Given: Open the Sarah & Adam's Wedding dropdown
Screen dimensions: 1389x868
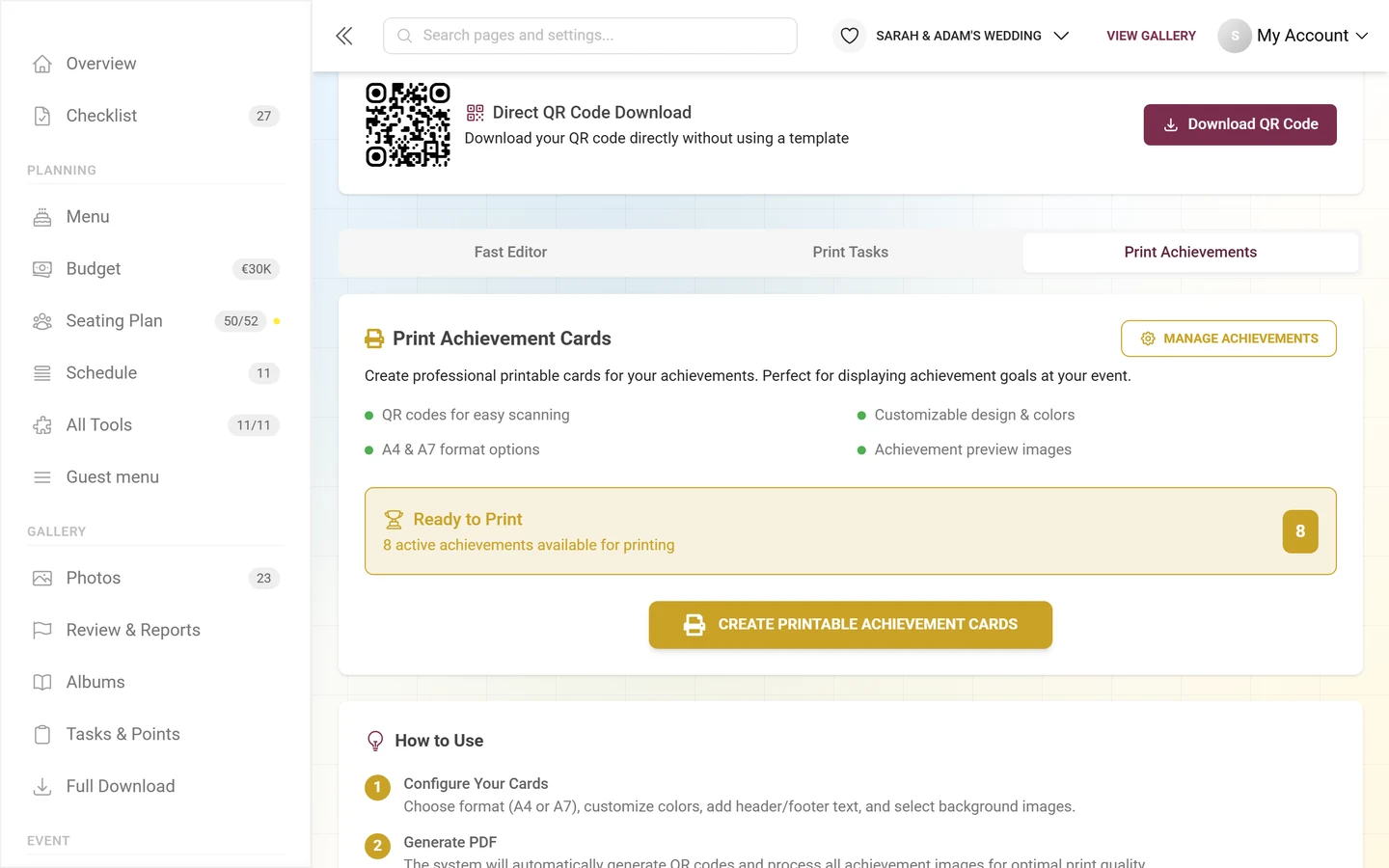Looking at the screenshot, I should coord(972,36).
